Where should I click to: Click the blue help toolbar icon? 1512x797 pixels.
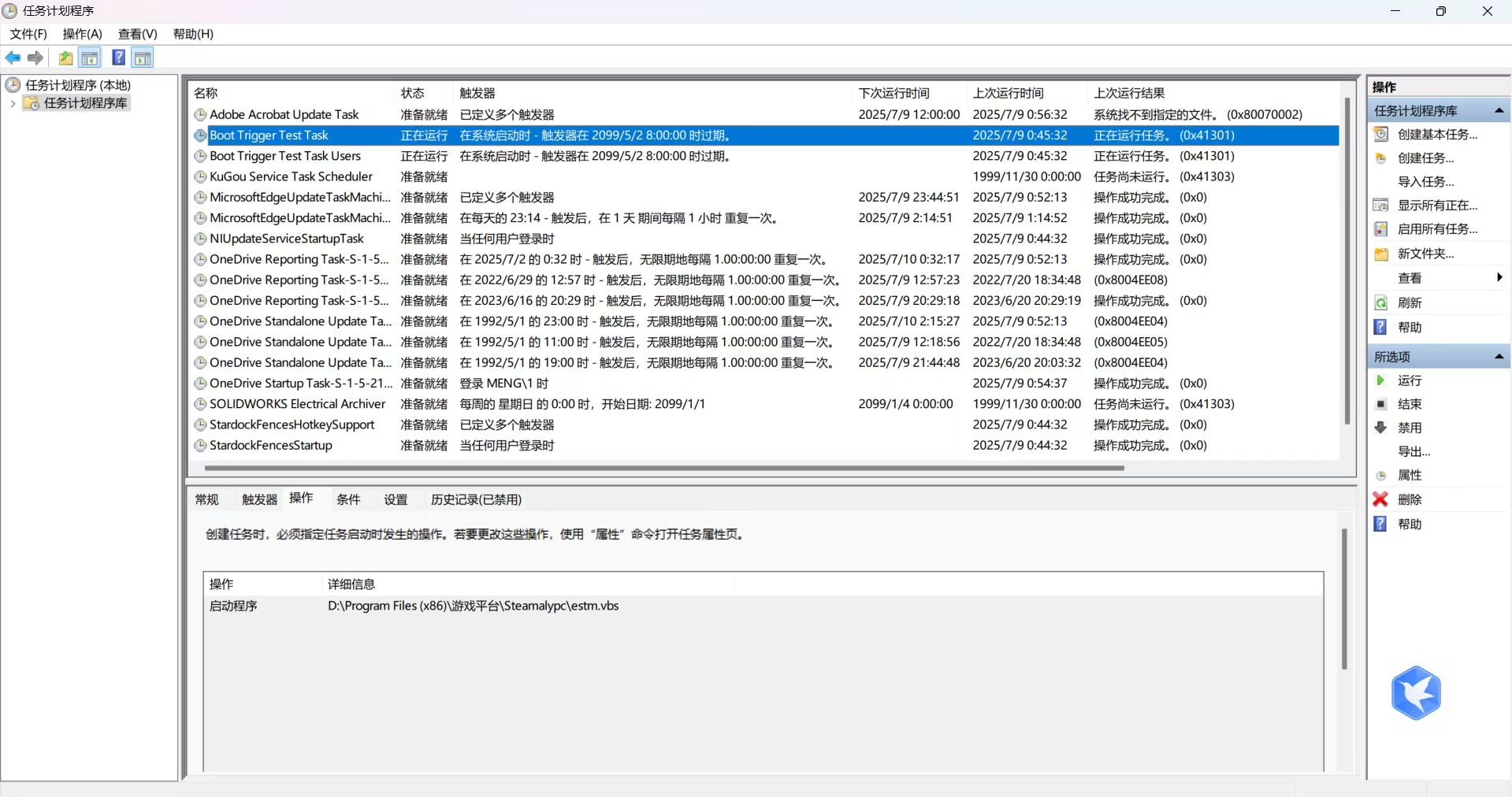click(x=118, y=57)
